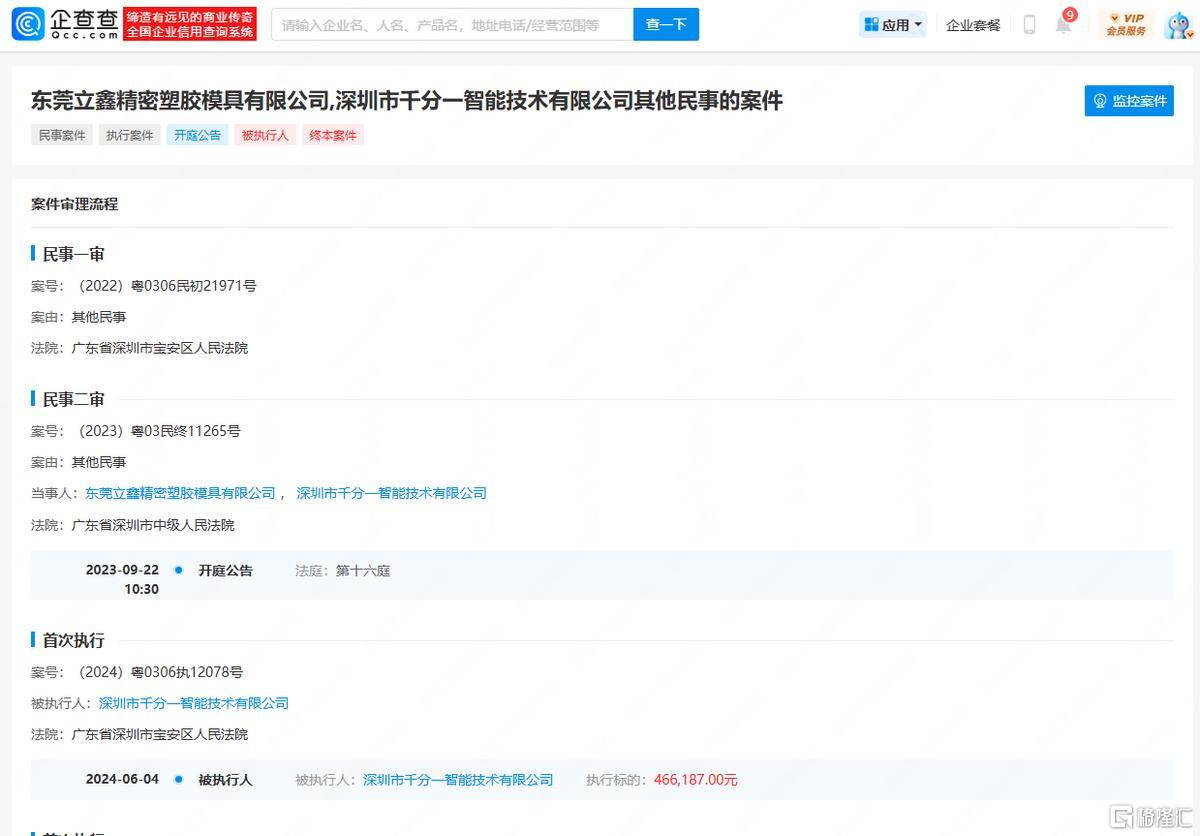The image size is (1200, 836).
Task: Select the 执行案件 tag
Action: point(130,135)
